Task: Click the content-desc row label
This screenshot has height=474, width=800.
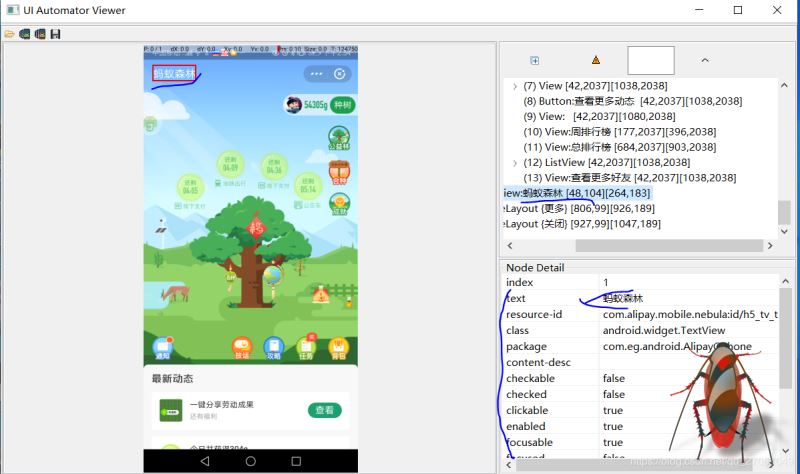Action: pyautogui.click(x=538, y=362)
